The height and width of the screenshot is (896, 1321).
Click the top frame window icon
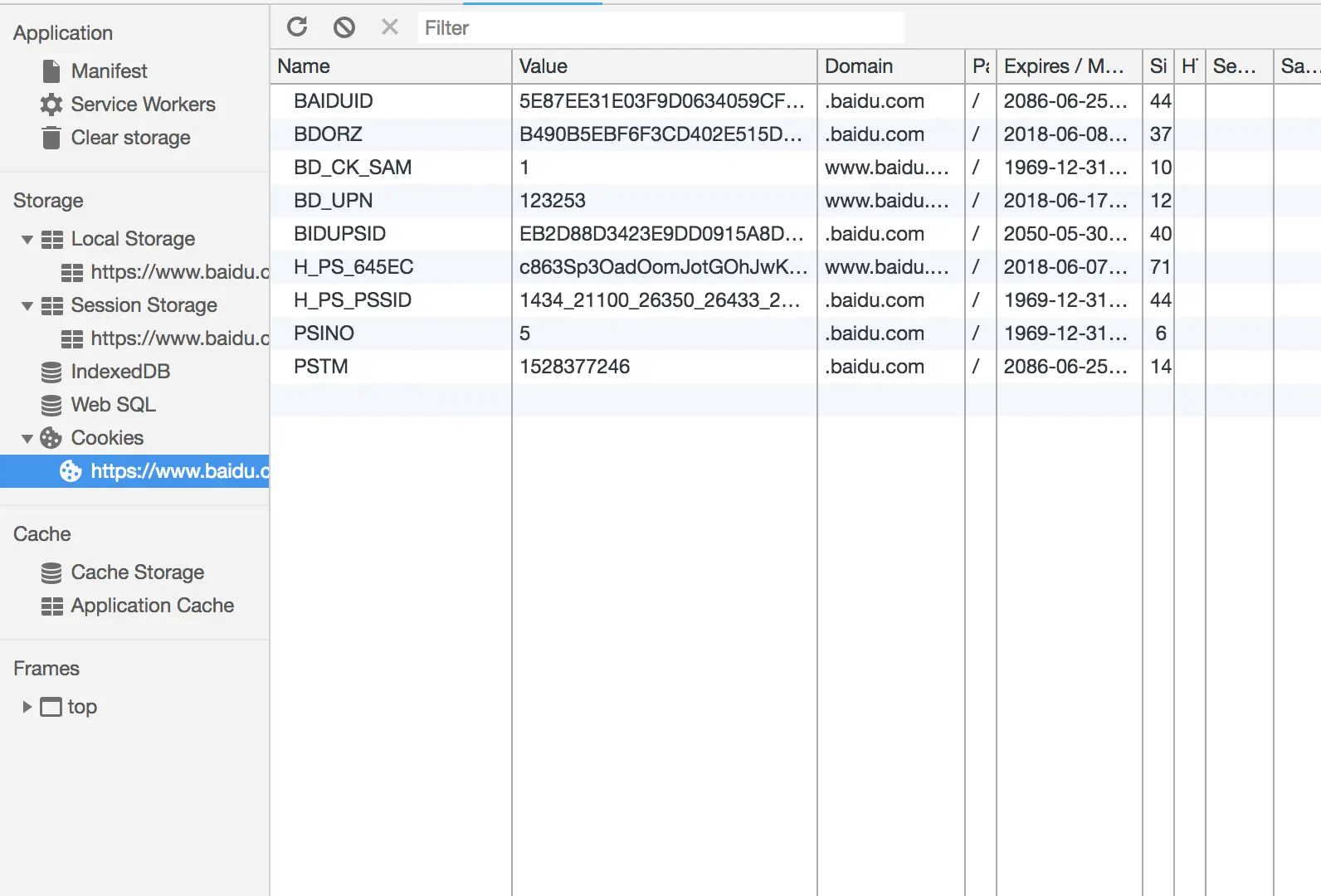pos(51,707)
